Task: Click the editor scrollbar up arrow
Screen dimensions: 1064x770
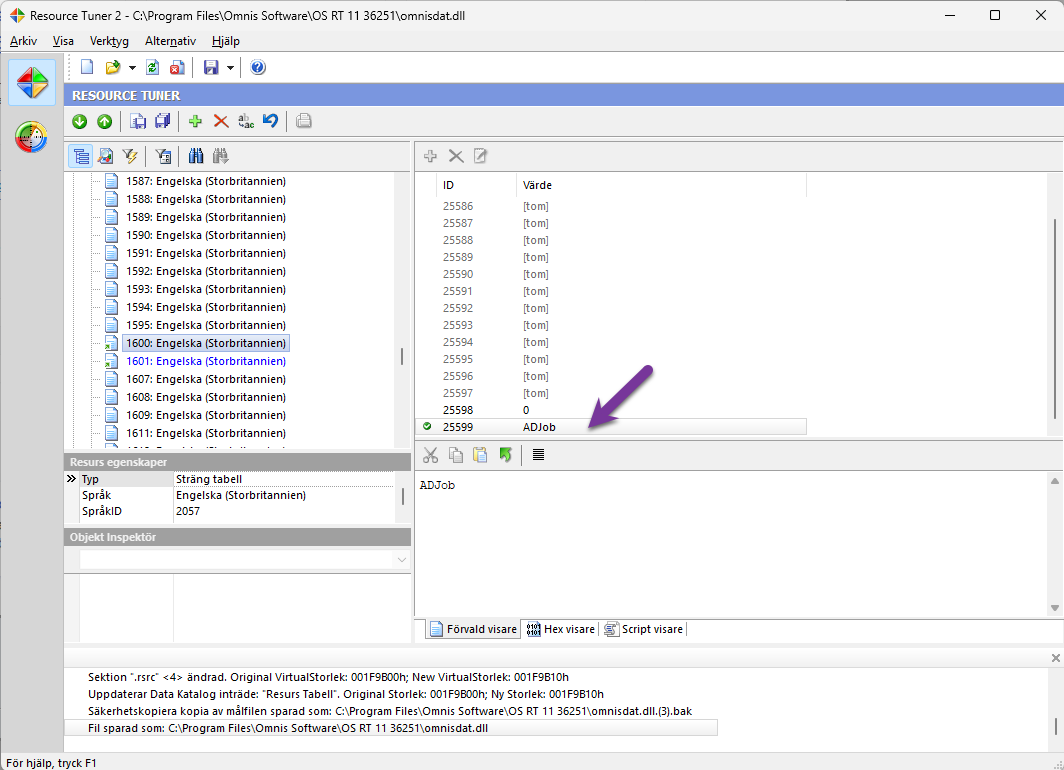Action: [1054, 481]
